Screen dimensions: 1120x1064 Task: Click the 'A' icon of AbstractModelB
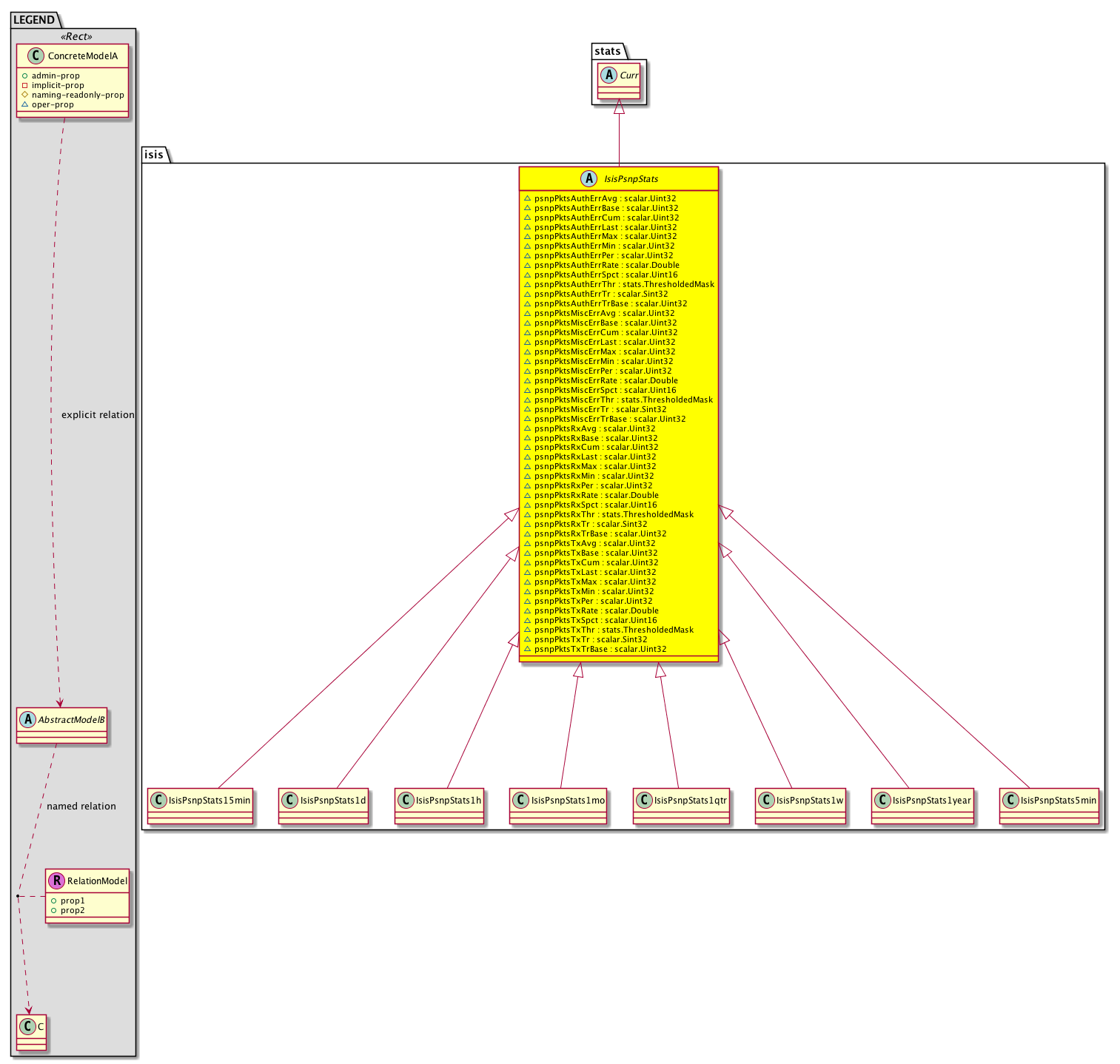28,719
